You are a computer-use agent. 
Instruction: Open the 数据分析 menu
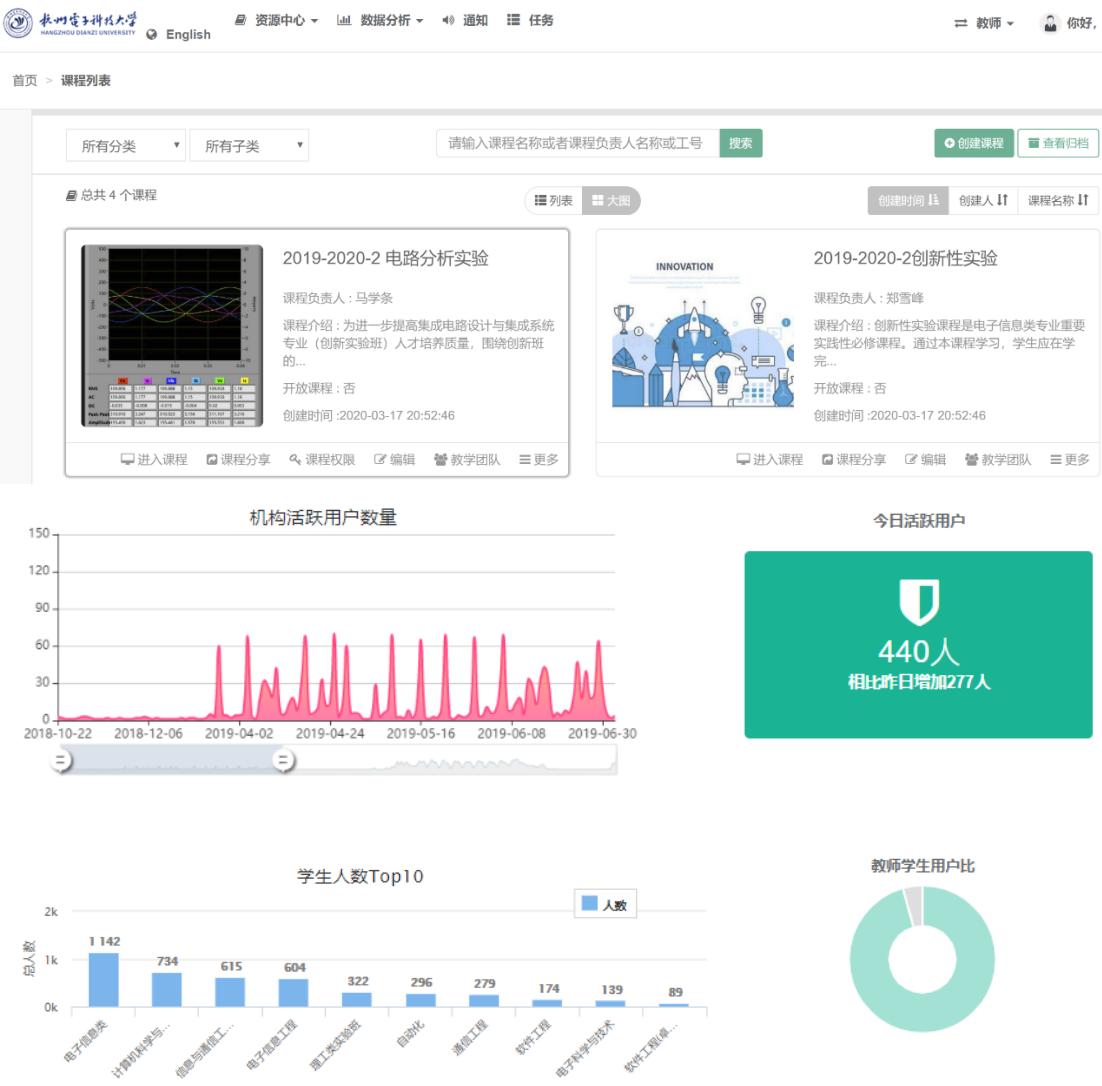tap(381, 20)
